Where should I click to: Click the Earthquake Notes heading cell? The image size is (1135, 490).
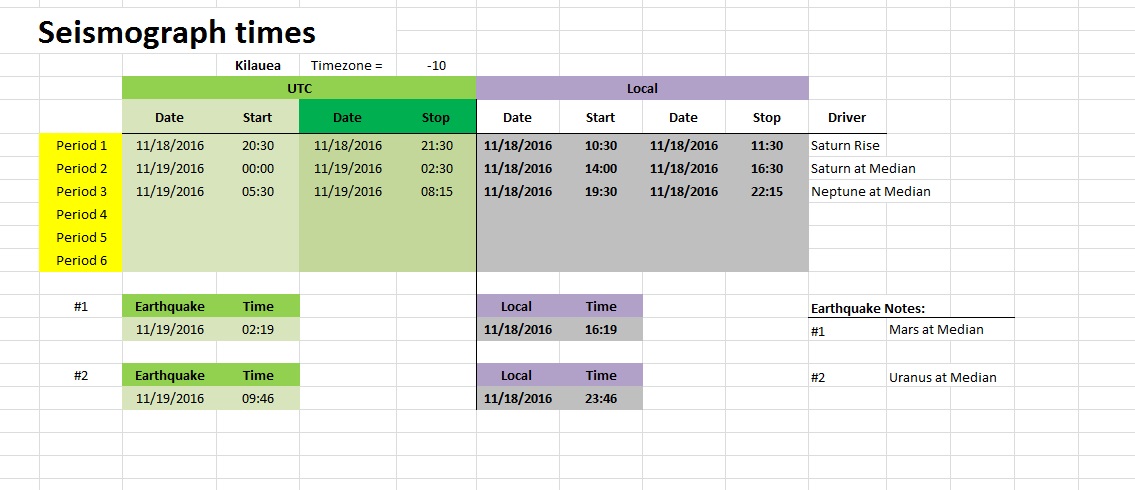click(x=867, y=309)
